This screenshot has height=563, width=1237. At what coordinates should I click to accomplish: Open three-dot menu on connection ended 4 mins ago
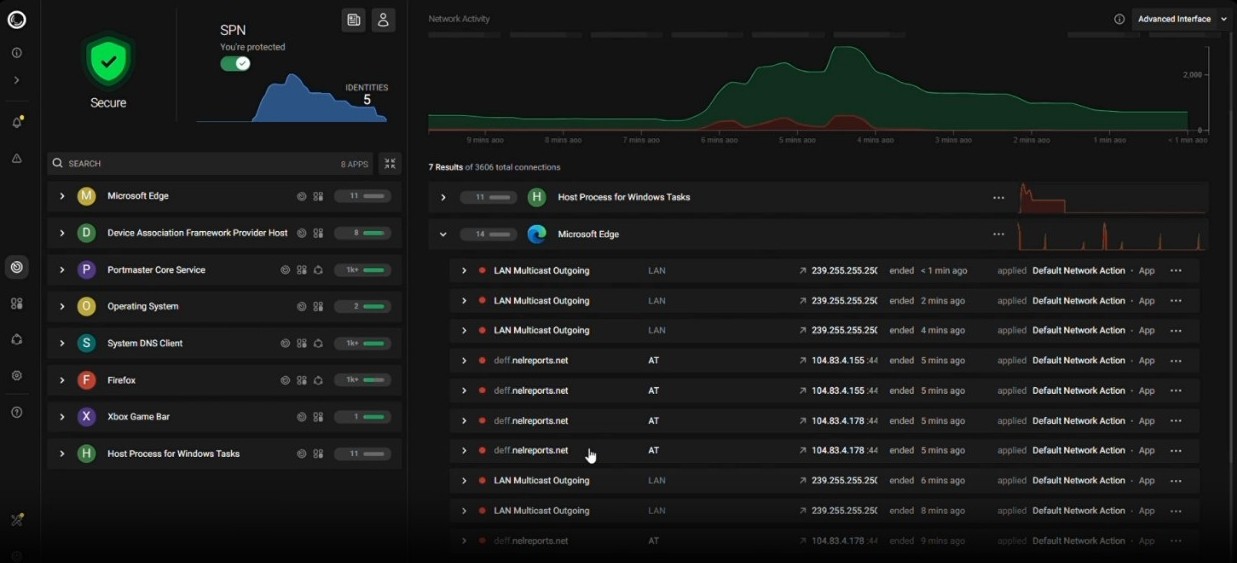click(x=1176, y=330)
